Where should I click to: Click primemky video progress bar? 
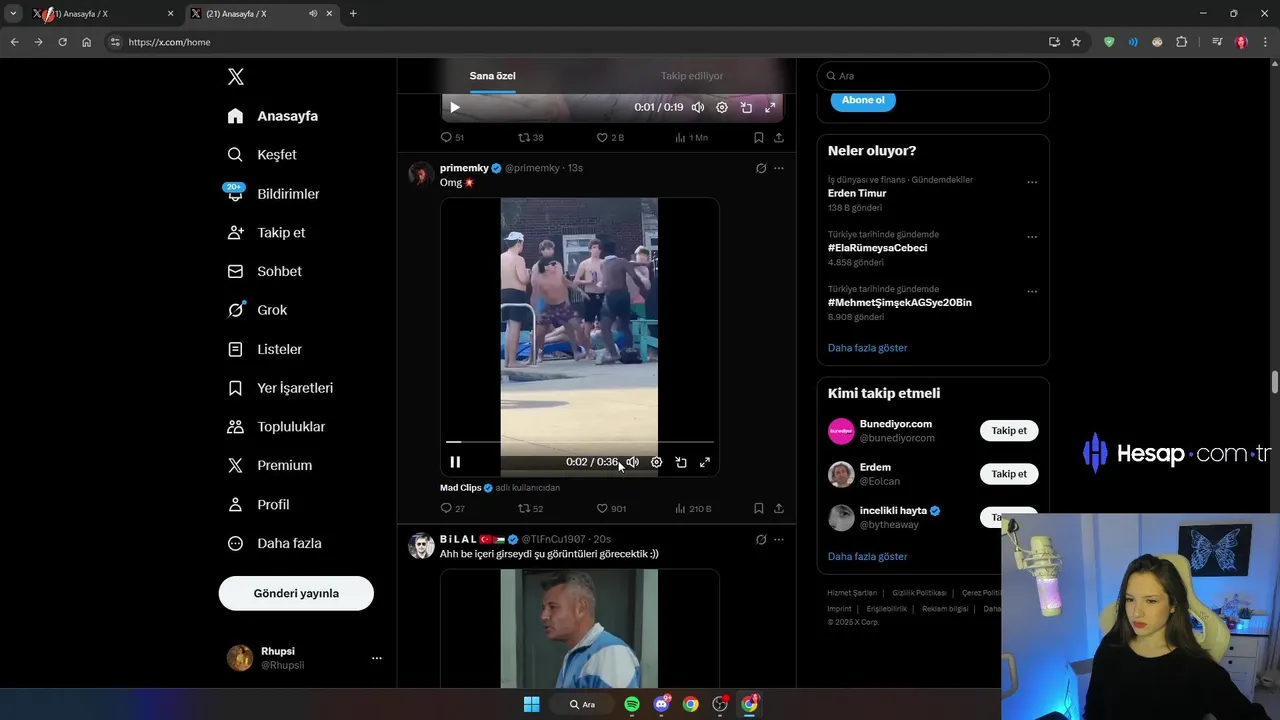tap(580, 441)
